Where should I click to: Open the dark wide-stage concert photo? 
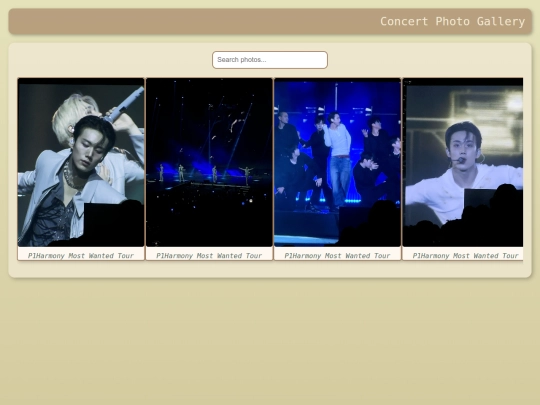[x=209, y=162]
